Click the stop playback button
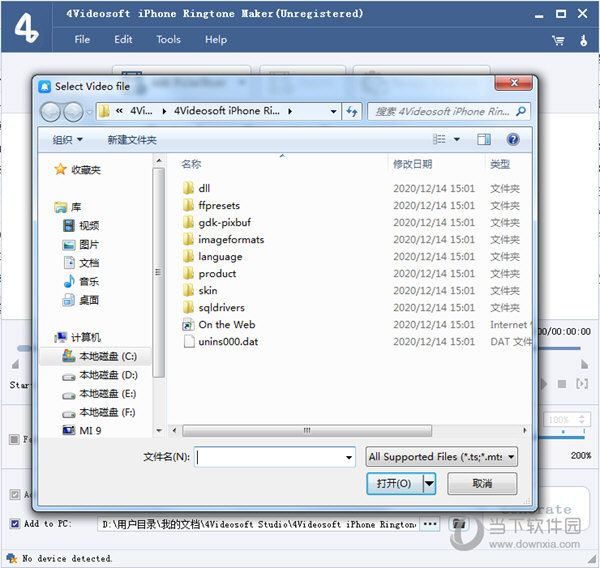 pos(561,384)
